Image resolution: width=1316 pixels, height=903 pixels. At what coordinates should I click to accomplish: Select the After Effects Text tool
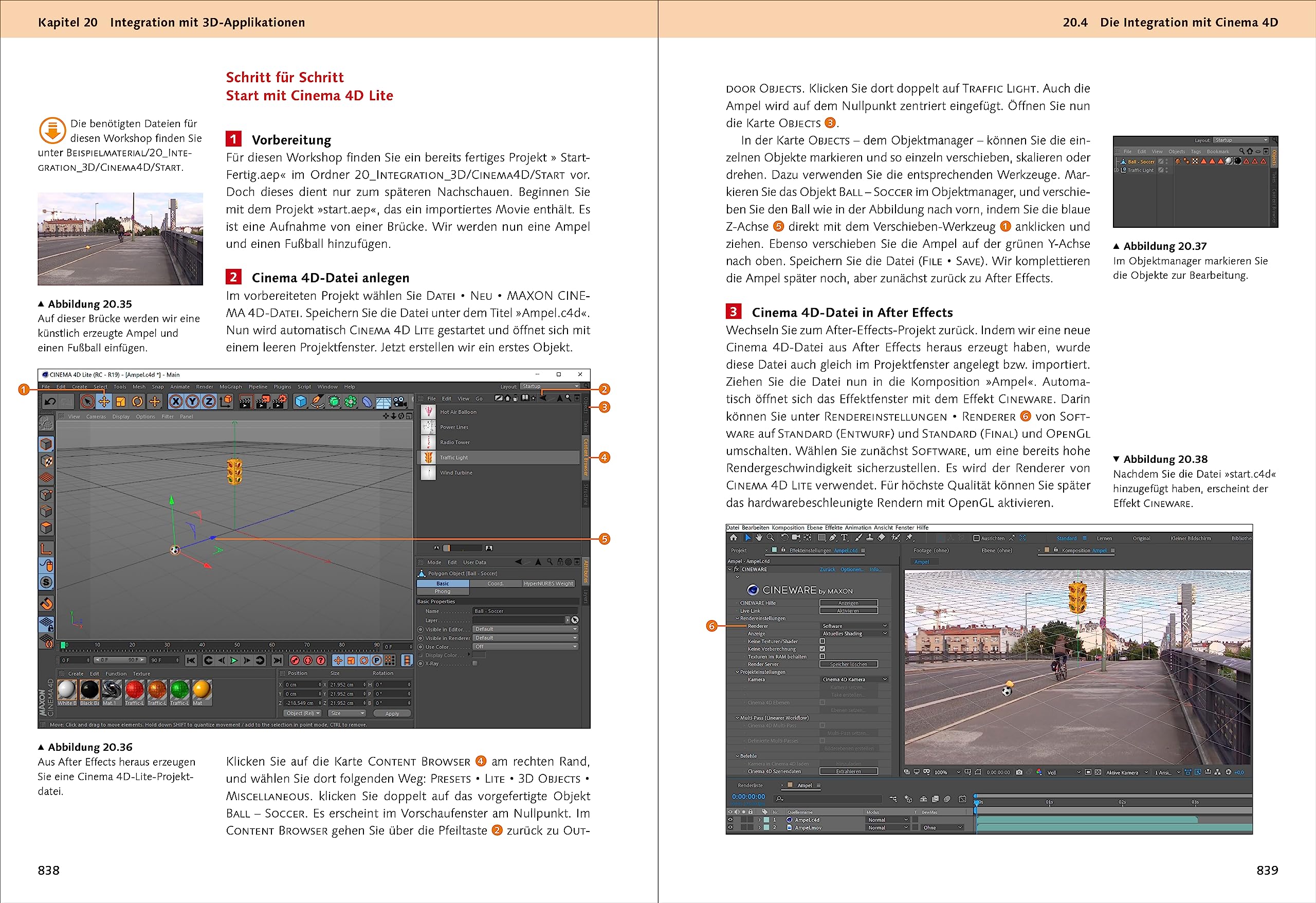[x=844, y=537]
